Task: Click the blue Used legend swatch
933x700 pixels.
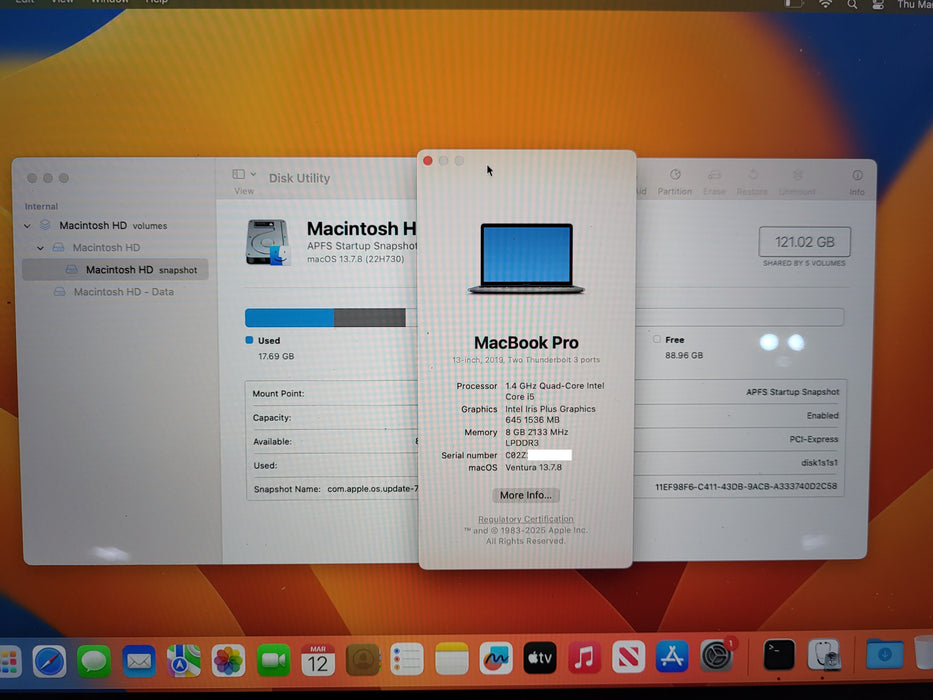Action: [249, 340]
